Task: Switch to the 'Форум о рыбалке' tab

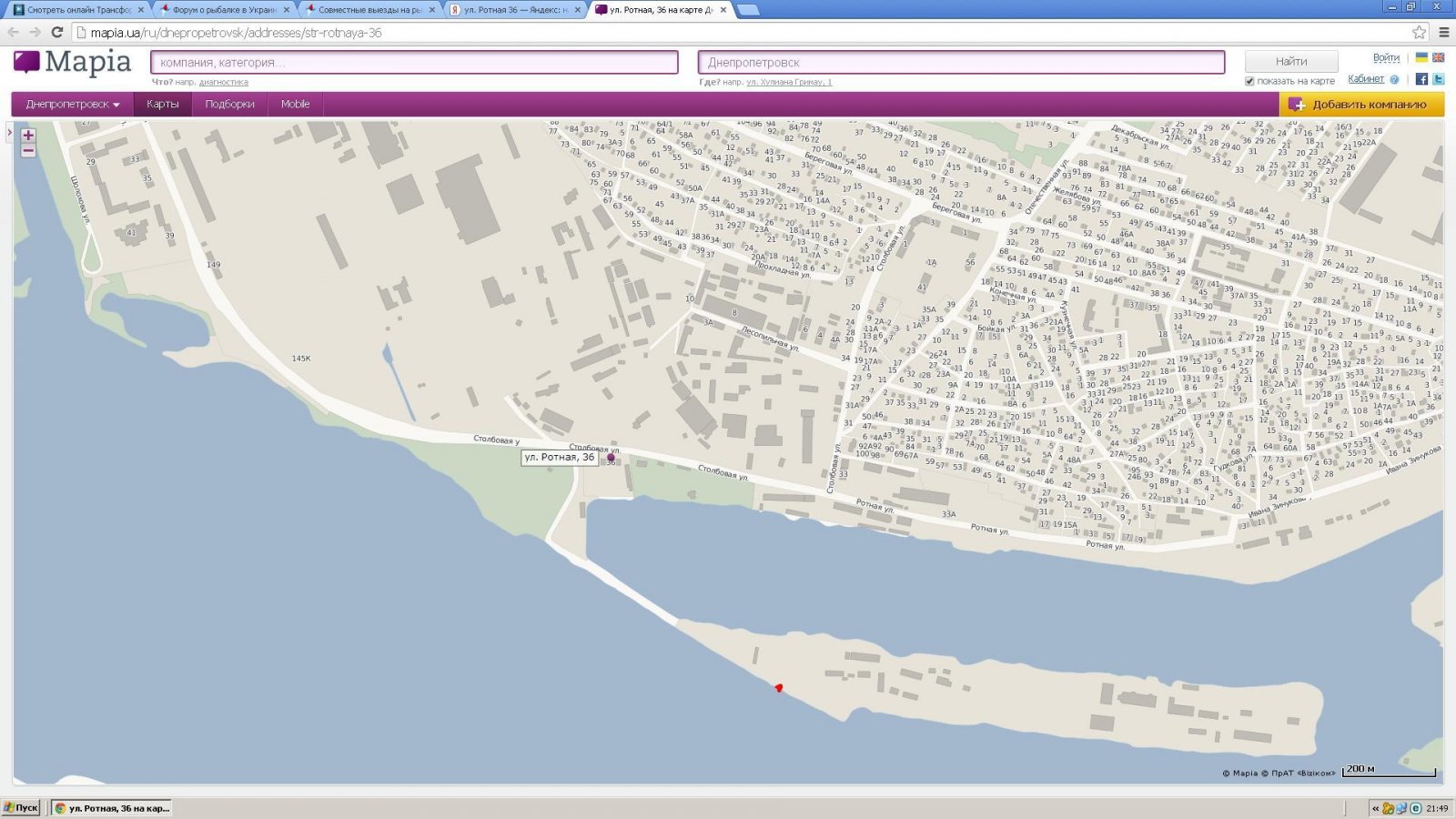Action: click(x=223, y=10)
